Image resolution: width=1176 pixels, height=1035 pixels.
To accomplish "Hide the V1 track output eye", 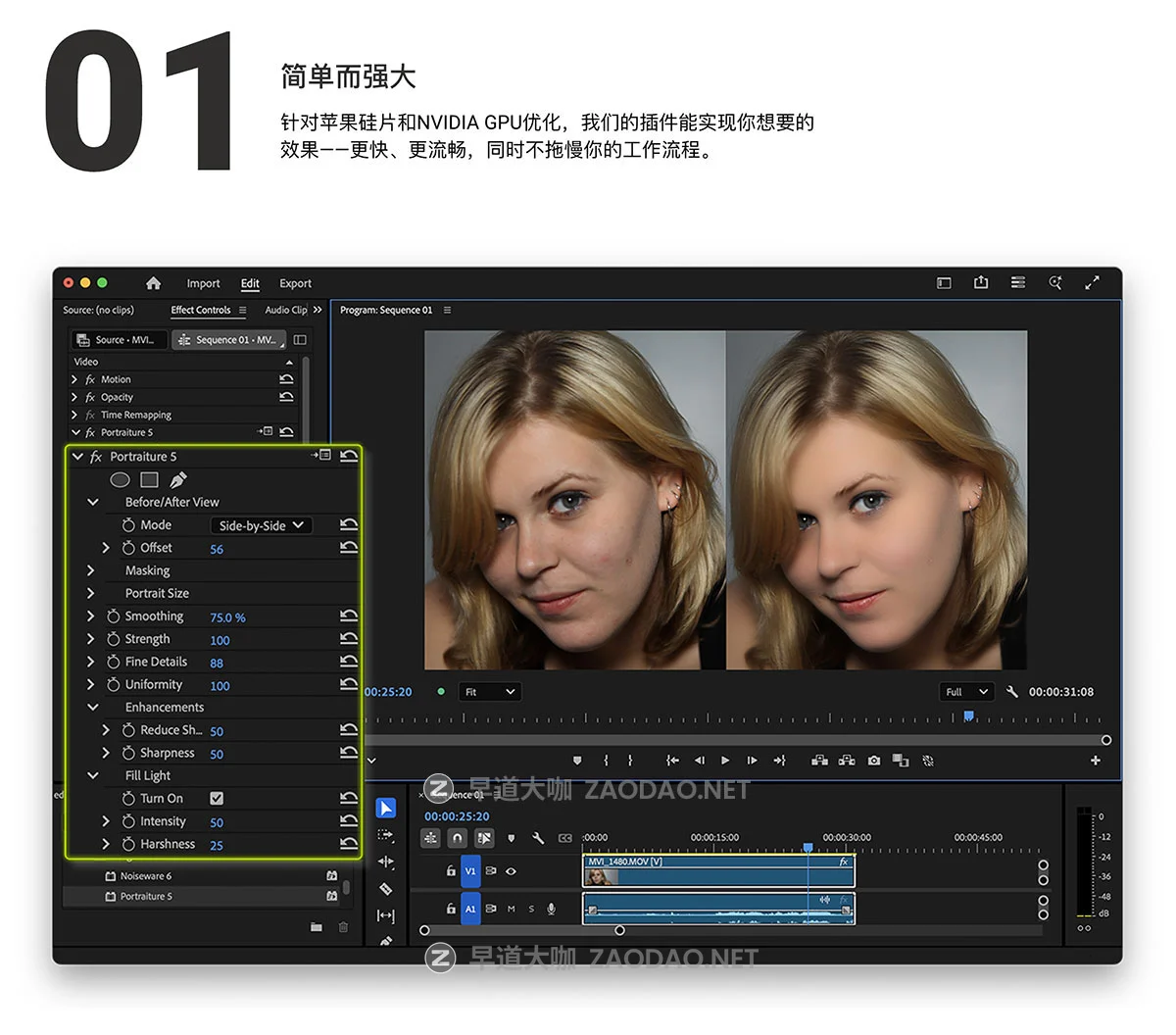I will point(511,870).
